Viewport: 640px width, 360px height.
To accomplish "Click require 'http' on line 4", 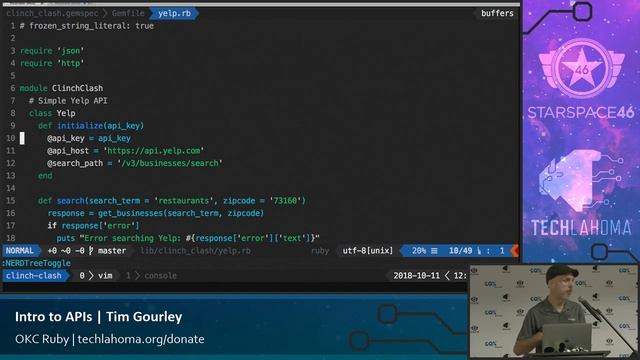I will 52,63.
